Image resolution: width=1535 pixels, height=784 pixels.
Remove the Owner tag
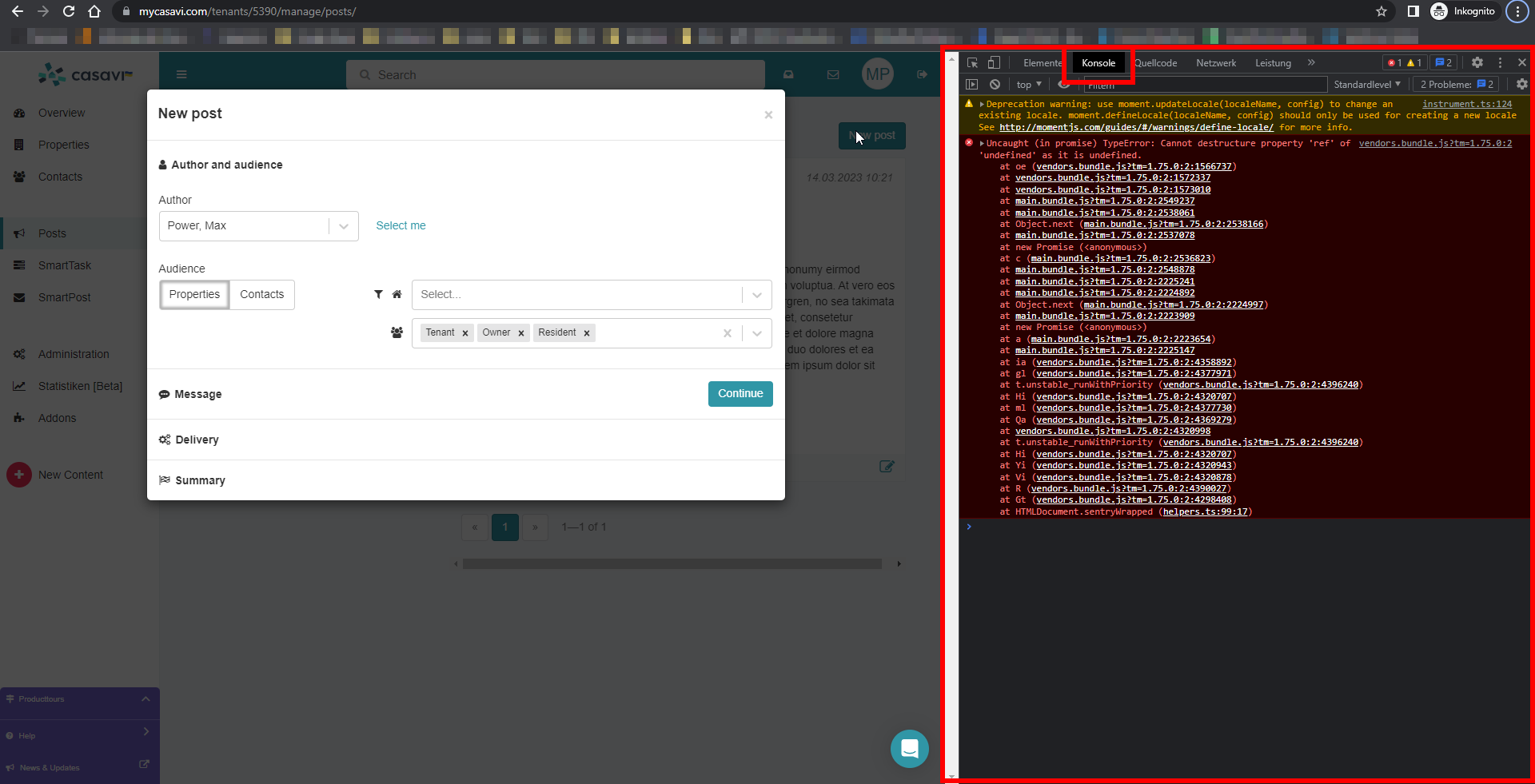[x=521, y=333]
